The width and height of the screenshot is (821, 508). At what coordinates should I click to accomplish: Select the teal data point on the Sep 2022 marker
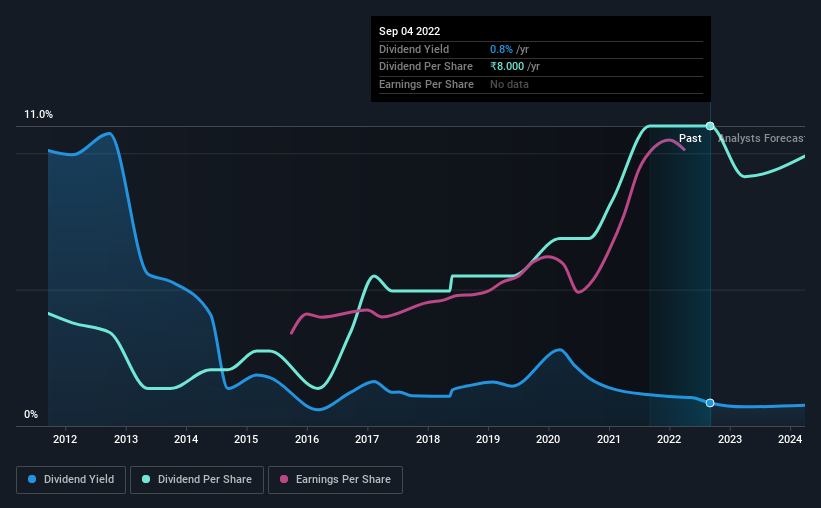(710, 126)
